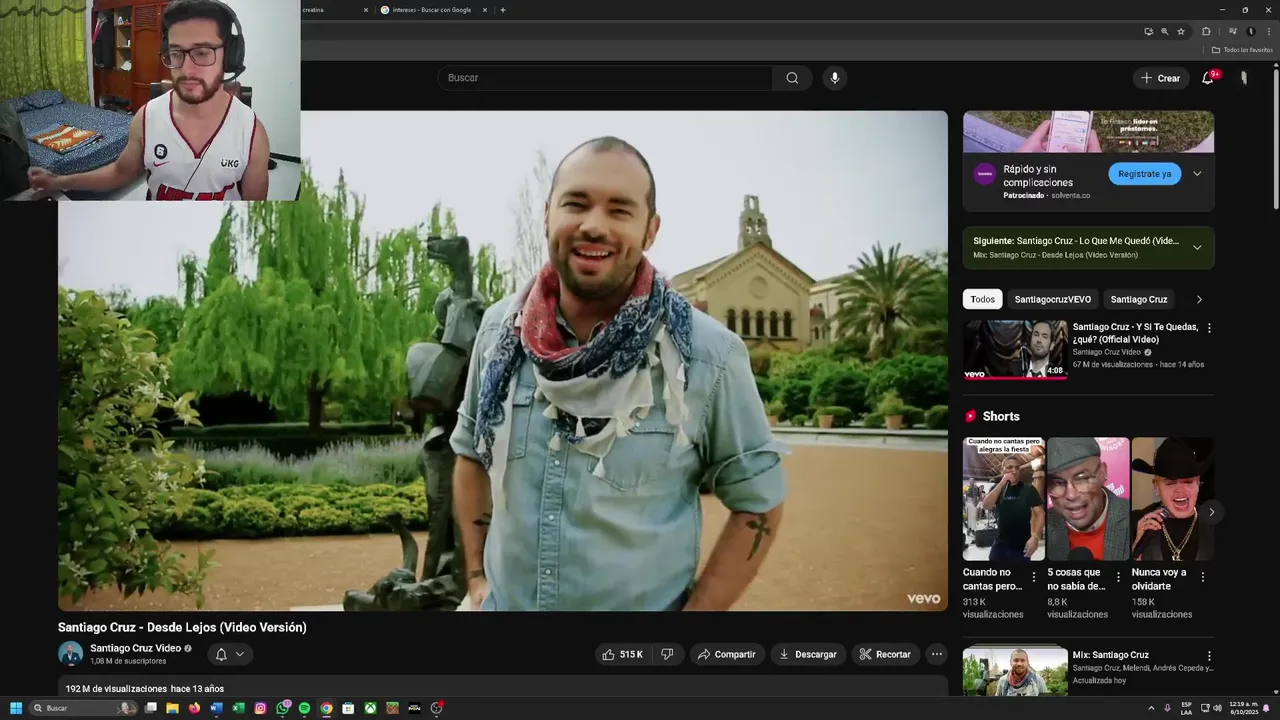
Task: Open Mix: Santiago Cruz playlist thumbnail
Action: pos(1015,671)
